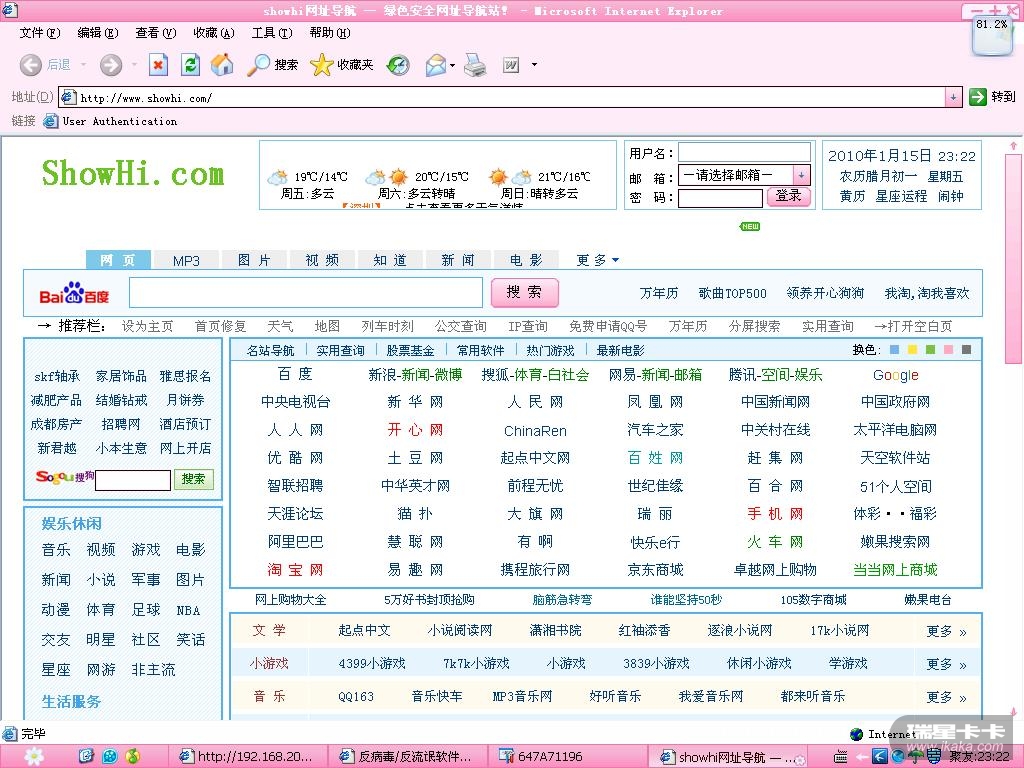Image resolution: width=1024 pixels, height=768 pixels.
Task: Open the 文件(F) menu
Action: [40, 33]
